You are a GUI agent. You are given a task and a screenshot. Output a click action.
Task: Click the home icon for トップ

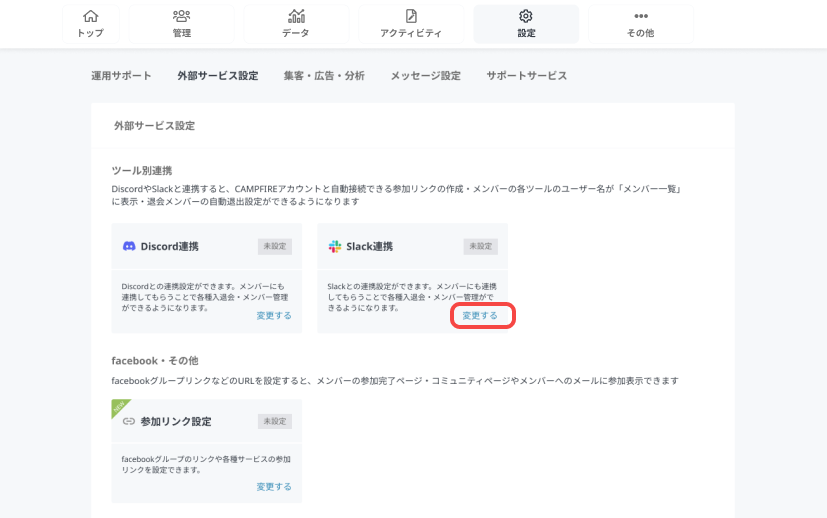tap(90, 16)
